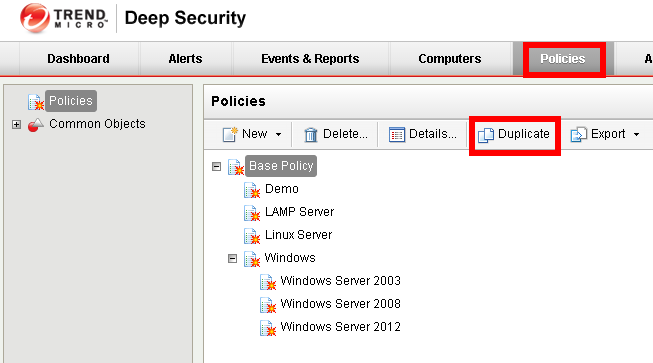Click the Delete... toolbar button
This screenshot has width=653, height=363.
click(335, 134)
